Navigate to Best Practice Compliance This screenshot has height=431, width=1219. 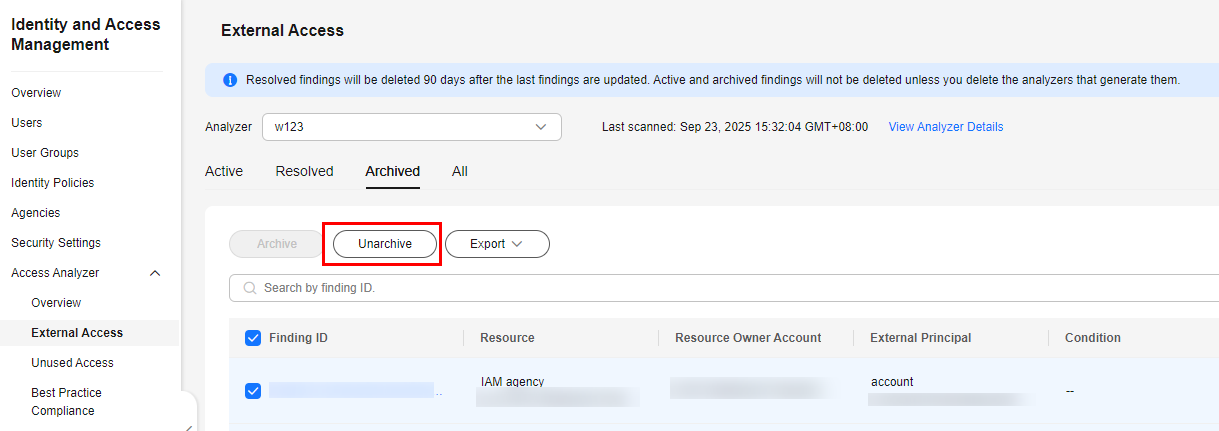pyautogui.click(x=66, y=402)
